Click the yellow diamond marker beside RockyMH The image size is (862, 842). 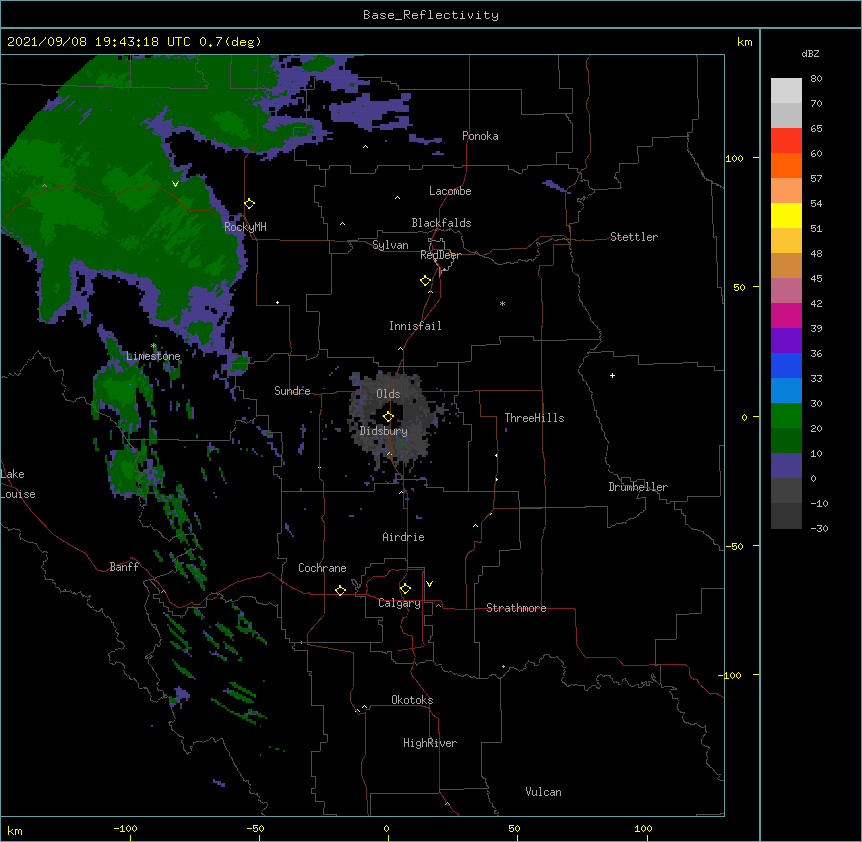(x=250, y=204)
